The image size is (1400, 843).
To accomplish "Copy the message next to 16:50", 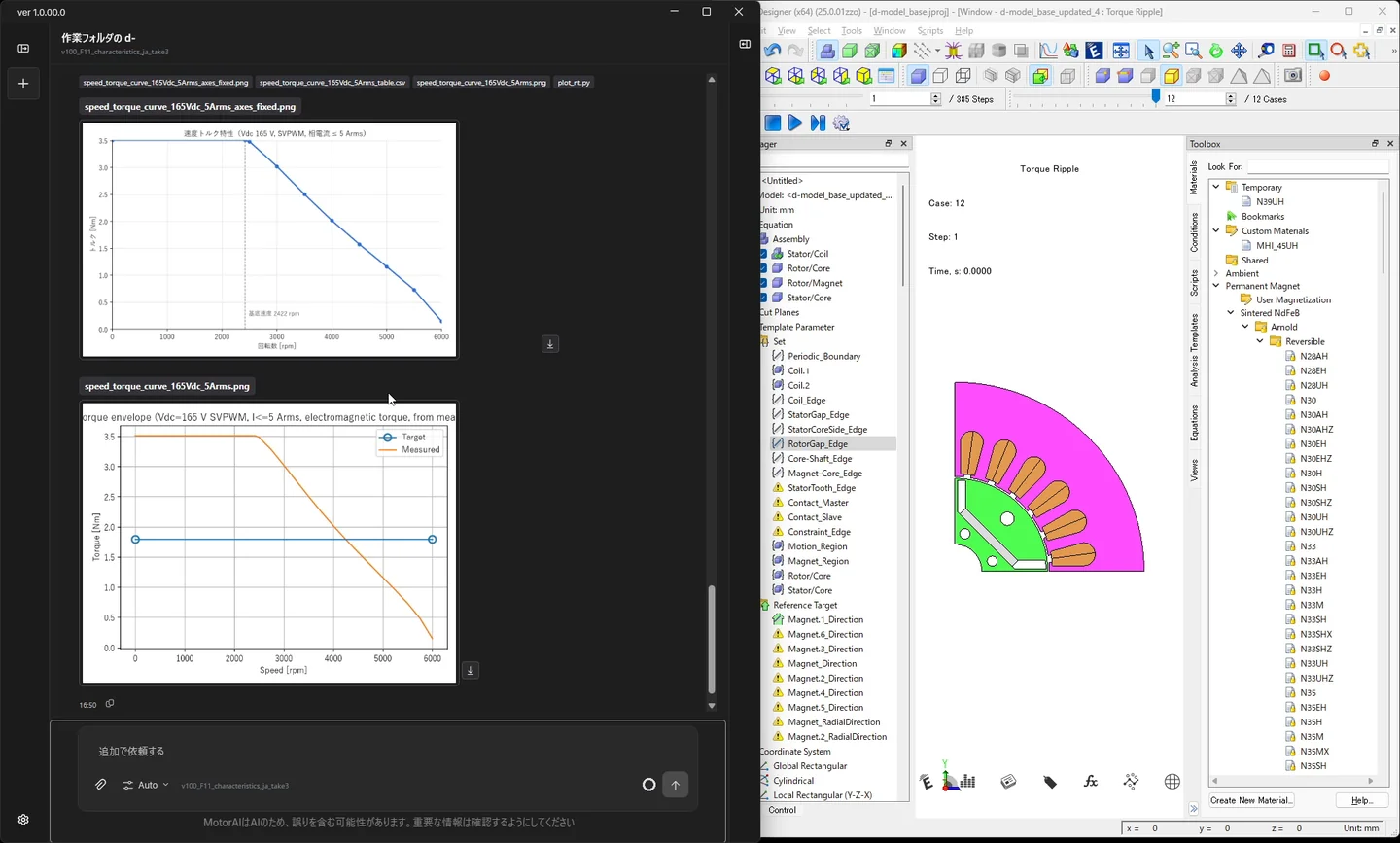I will coord(110,704).
